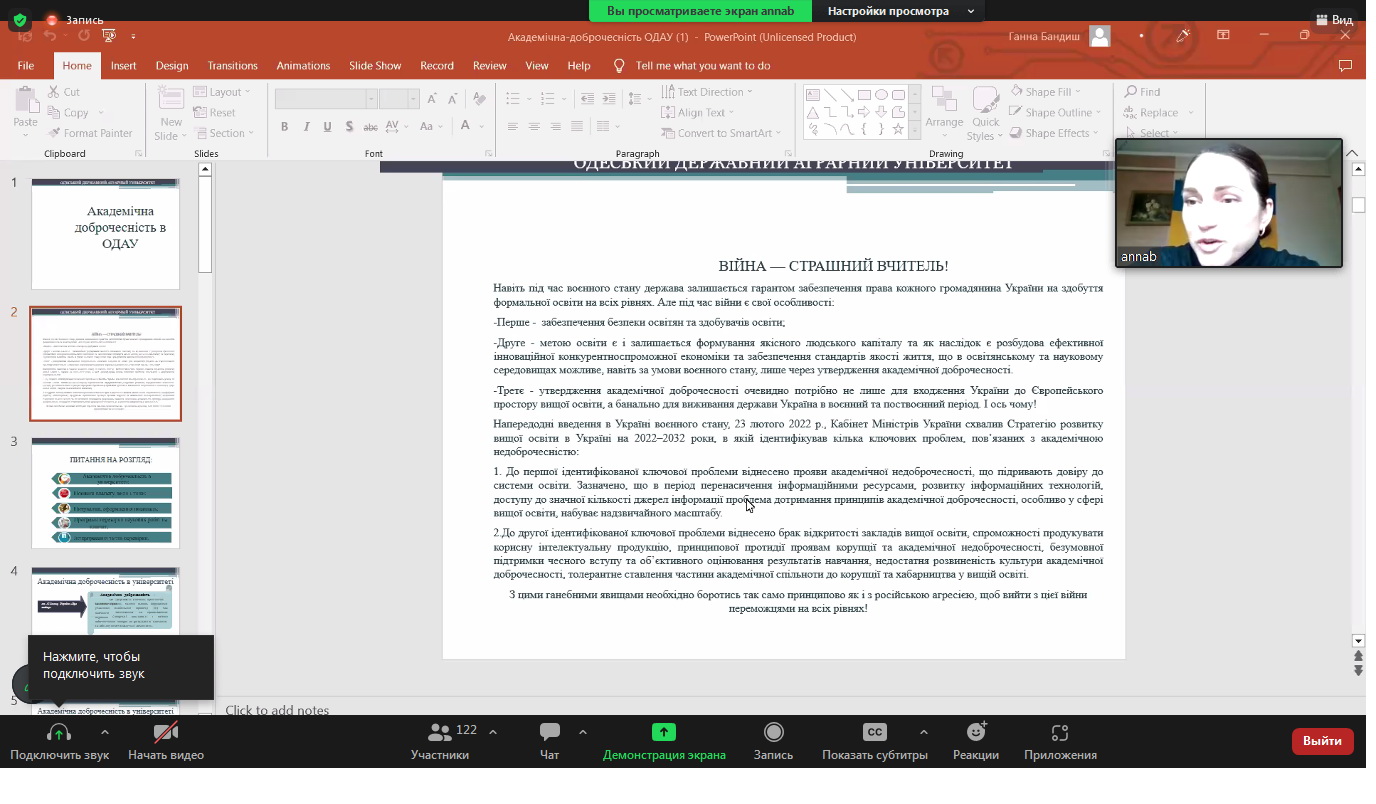Open the Shape Fill dropdown

[x=1048, y=92]
